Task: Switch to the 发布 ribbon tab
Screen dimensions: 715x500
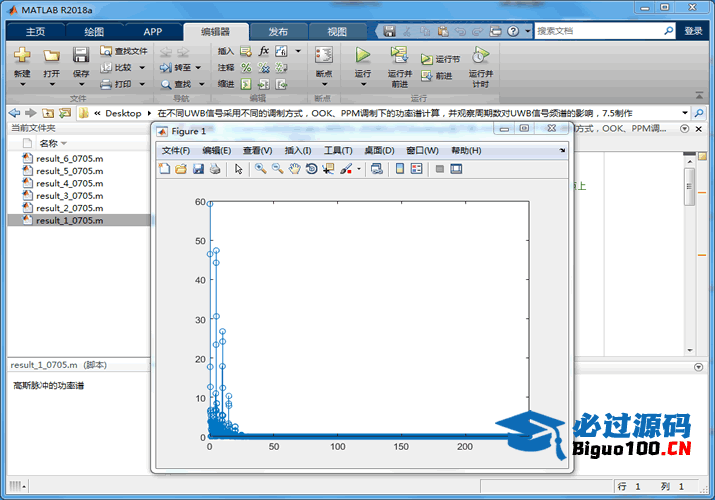Action: coord(278,31)
